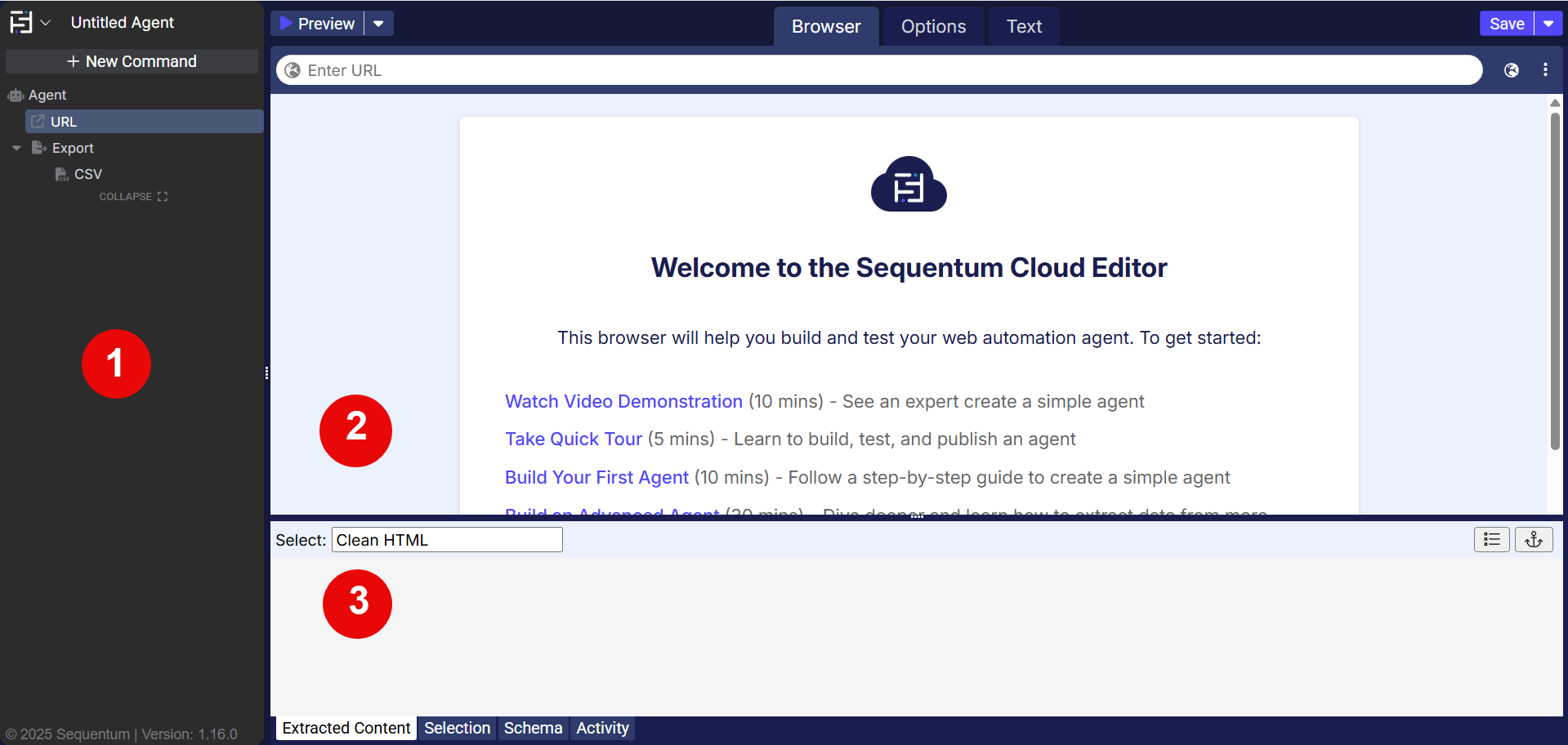Click the CSV file icon in tree
The height and width of the screenshot is (745, 1568).
(61, 174)
